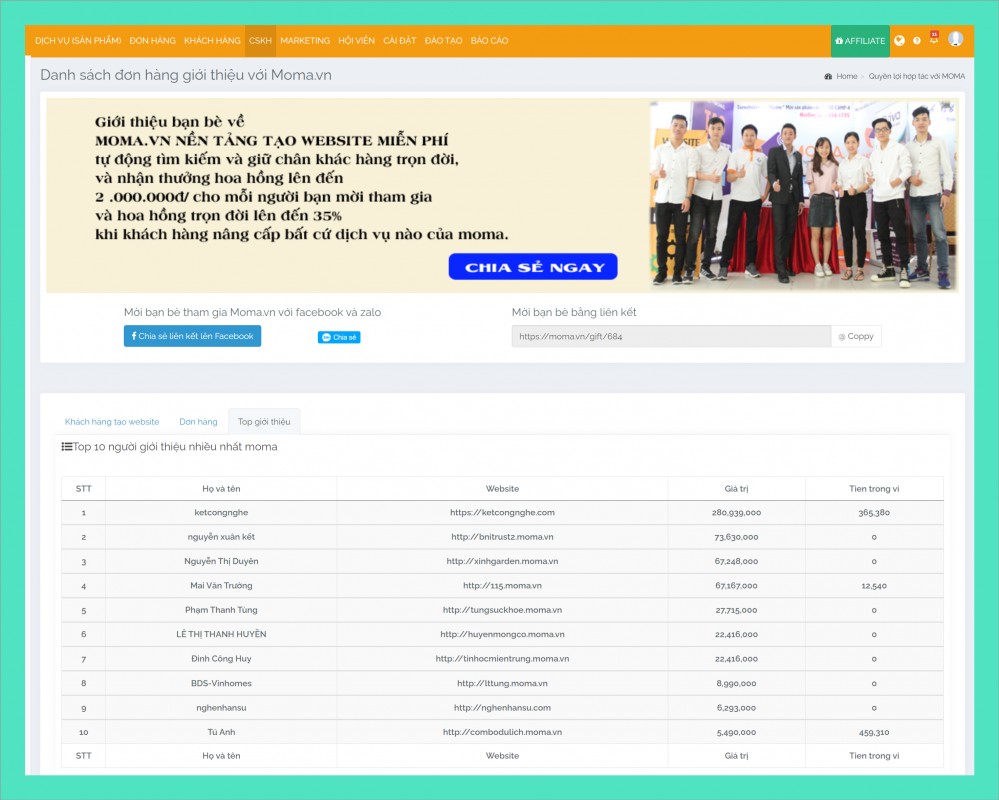
Task: Click the moma.vn/gift/684 referral link field
Action: coord(671,337)
